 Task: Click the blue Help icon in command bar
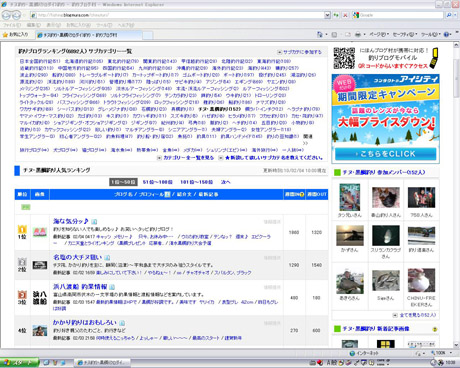[447, 34]
